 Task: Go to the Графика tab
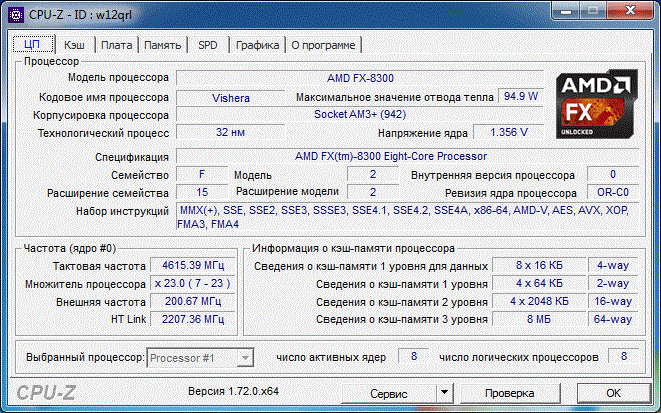pos(257,45)
